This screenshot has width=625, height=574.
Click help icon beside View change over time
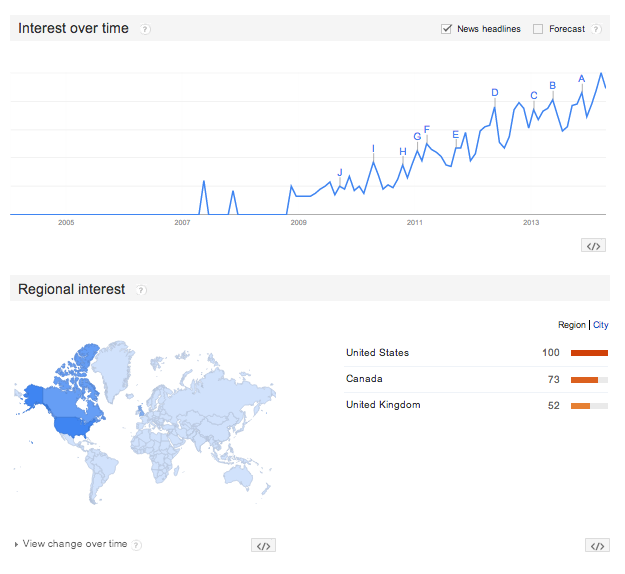[136, 545]
